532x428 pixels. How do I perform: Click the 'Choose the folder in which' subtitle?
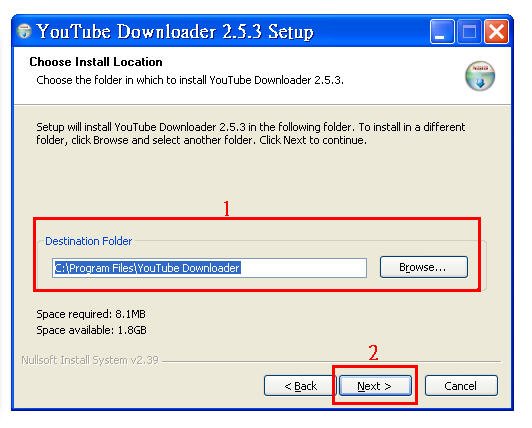coord(190,80)
